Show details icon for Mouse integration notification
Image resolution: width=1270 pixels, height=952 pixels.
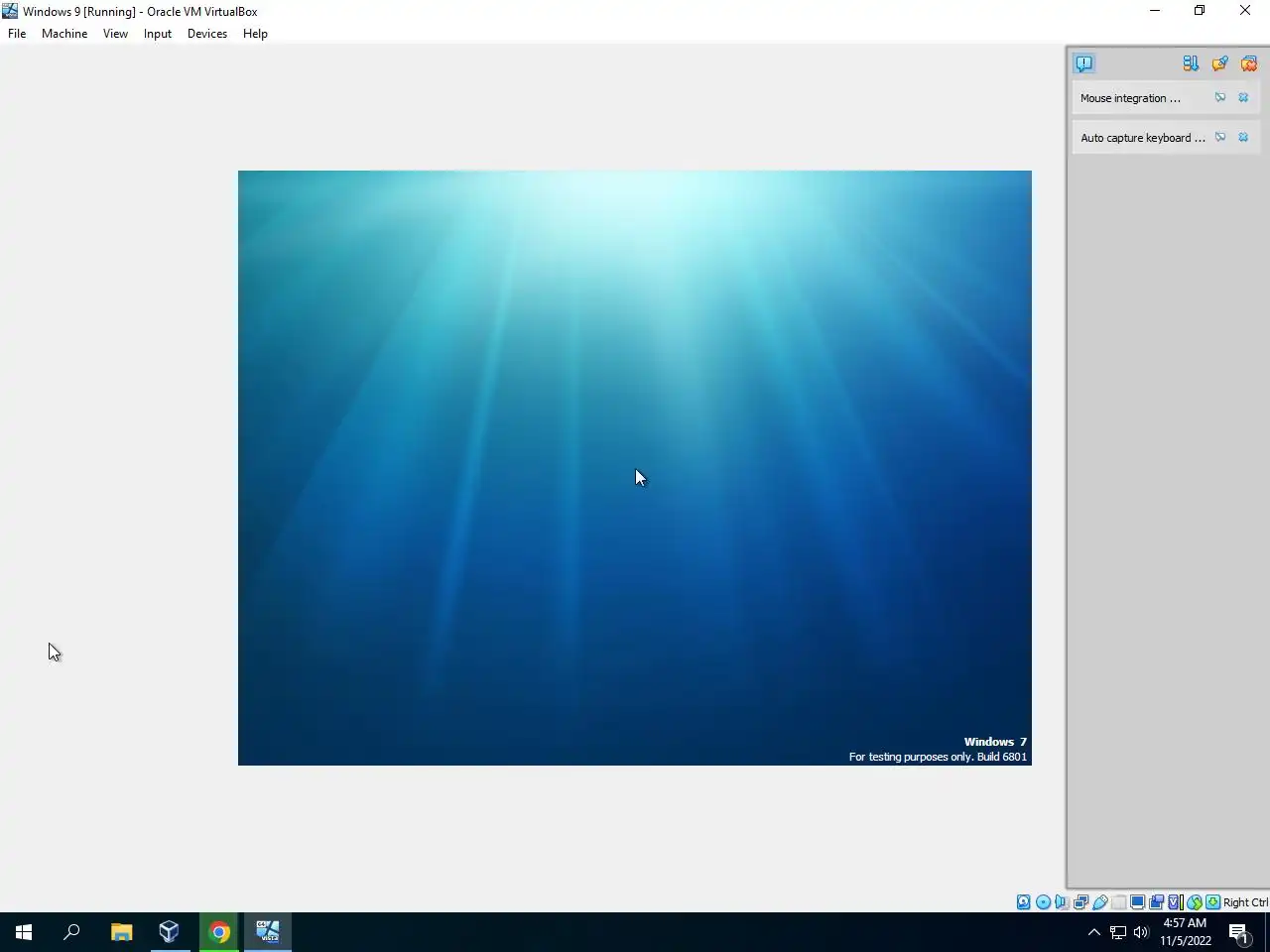(x=1220, y=97)
